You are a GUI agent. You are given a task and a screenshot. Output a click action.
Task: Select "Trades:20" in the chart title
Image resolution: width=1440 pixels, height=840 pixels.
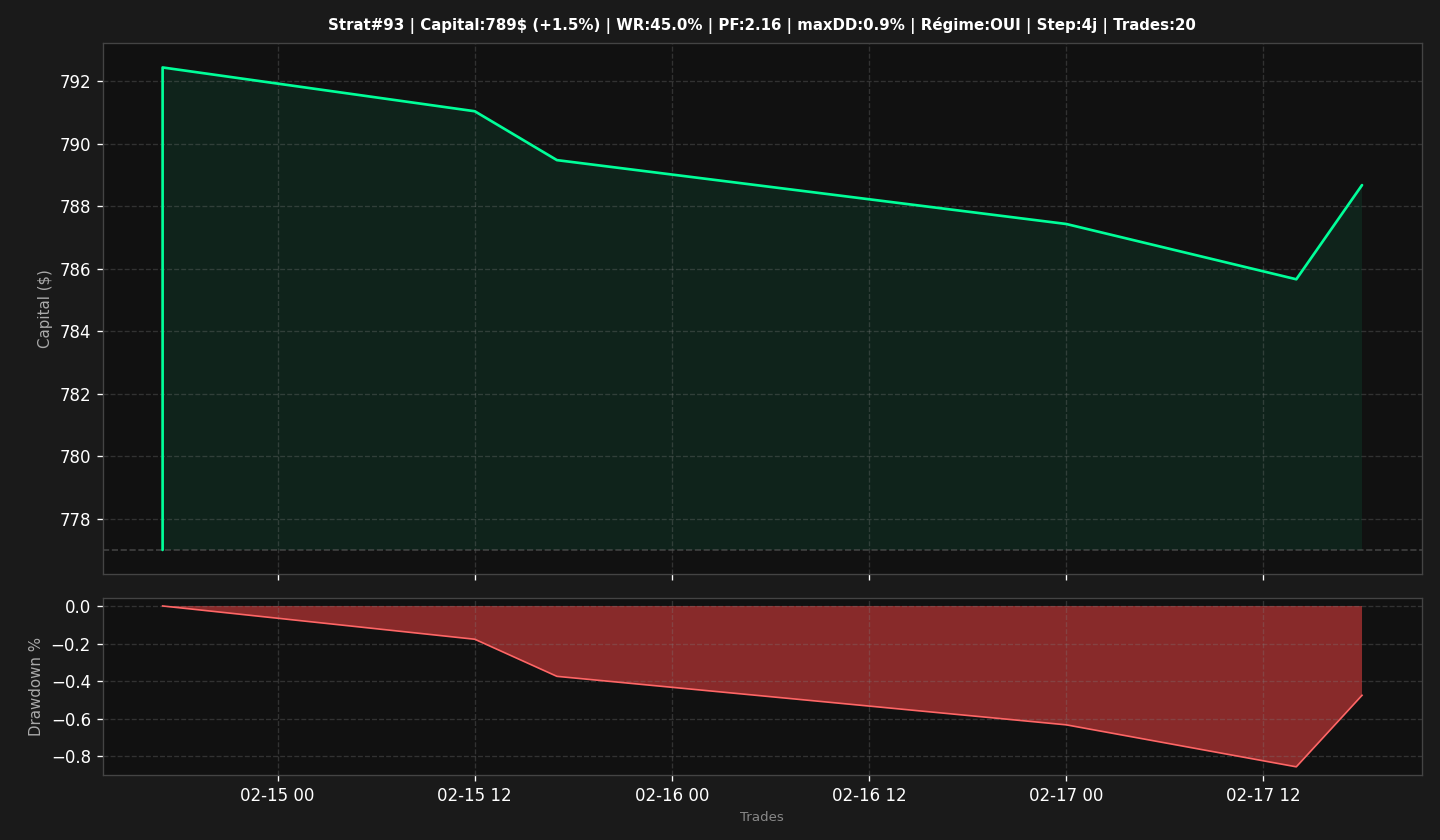[x=1154, y=25]
